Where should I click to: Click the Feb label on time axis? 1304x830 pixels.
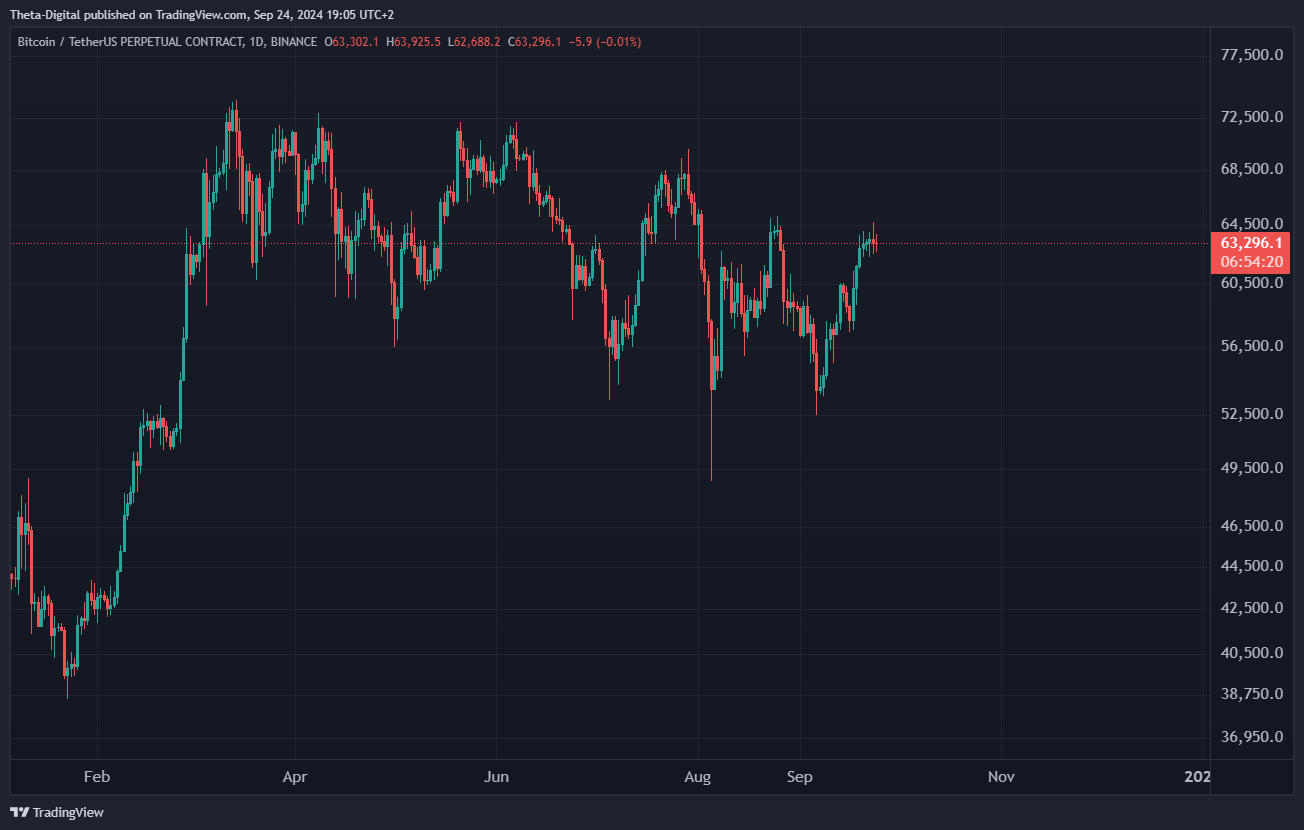point(97,777)
